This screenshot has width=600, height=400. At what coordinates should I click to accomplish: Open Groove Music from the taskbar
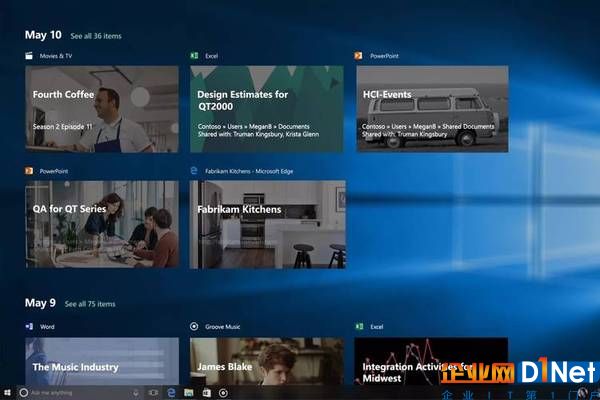click(x=223, y=393)
